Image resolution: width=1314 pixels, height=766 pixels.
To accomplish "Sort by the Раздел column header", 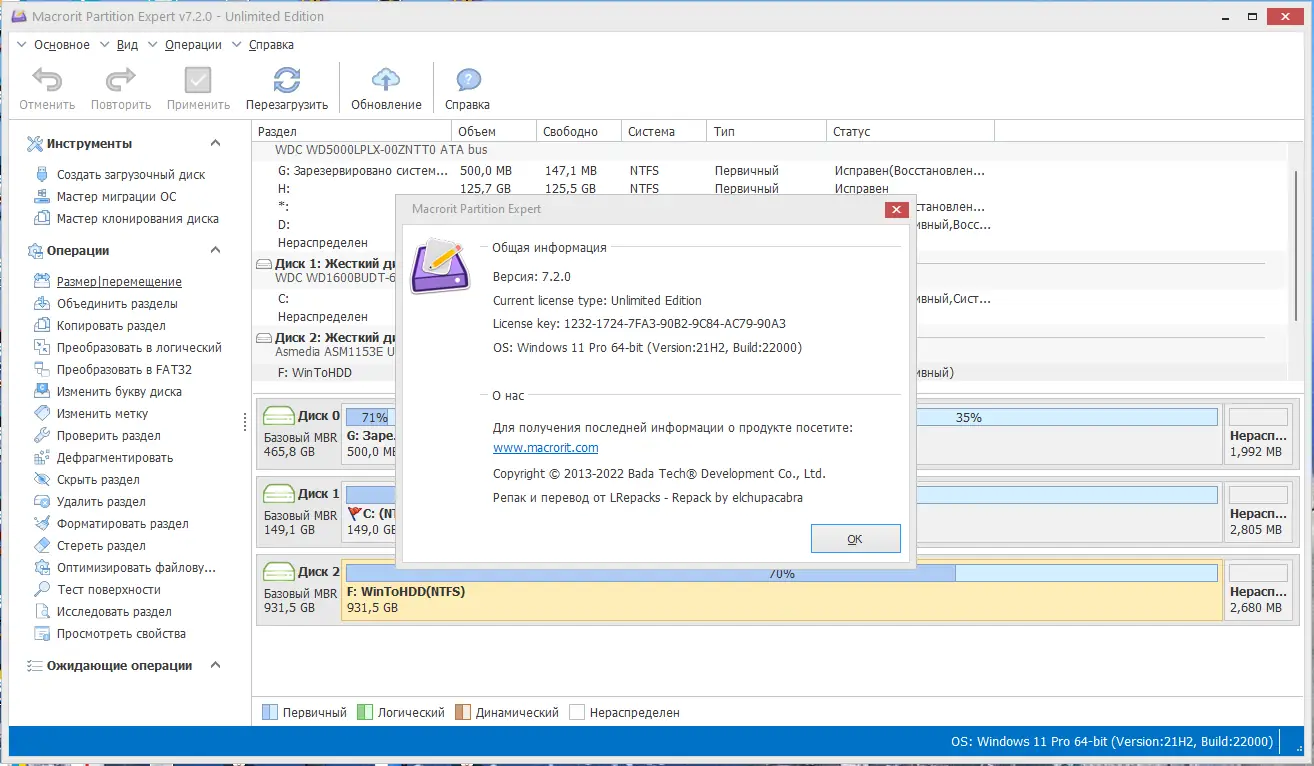I will point(352,131).
